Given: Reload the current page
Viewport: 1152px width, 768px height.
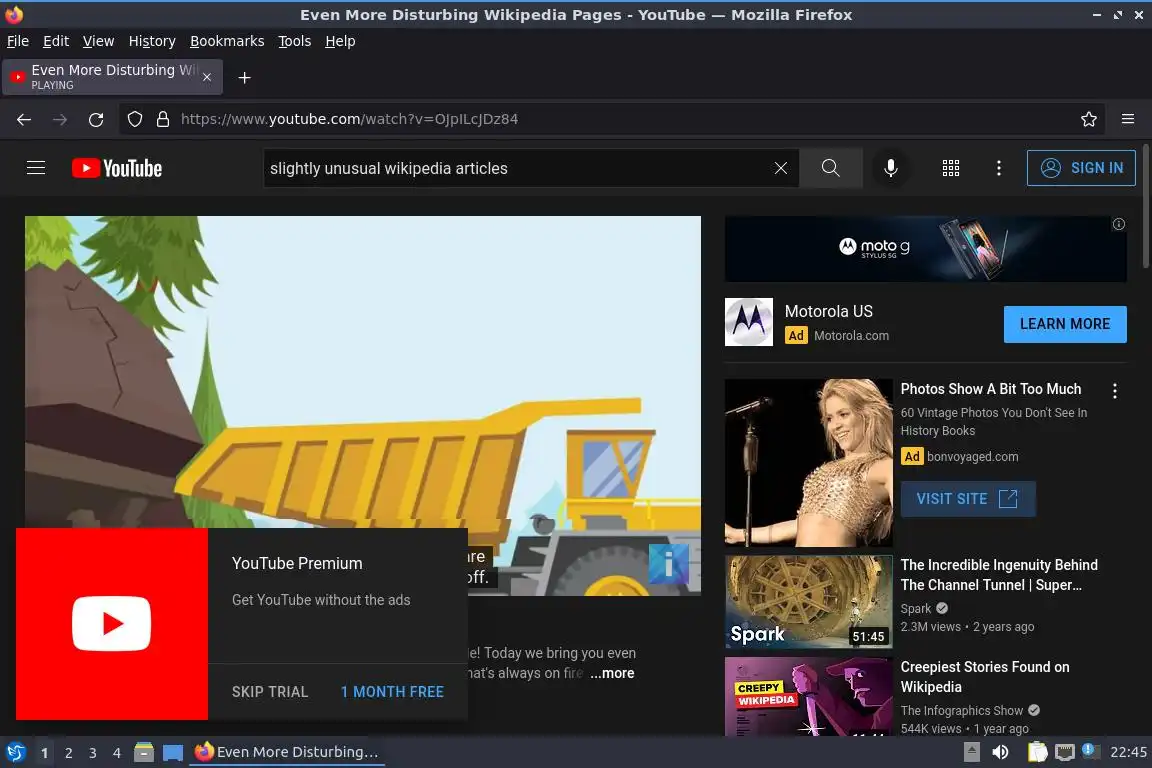Looking at the screenshot, I should [96, 119].
